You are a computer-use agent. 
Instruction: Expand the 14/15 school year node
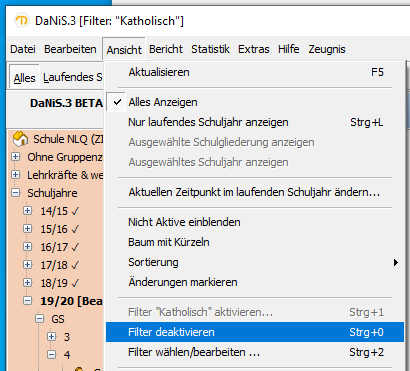coord(28,211)
